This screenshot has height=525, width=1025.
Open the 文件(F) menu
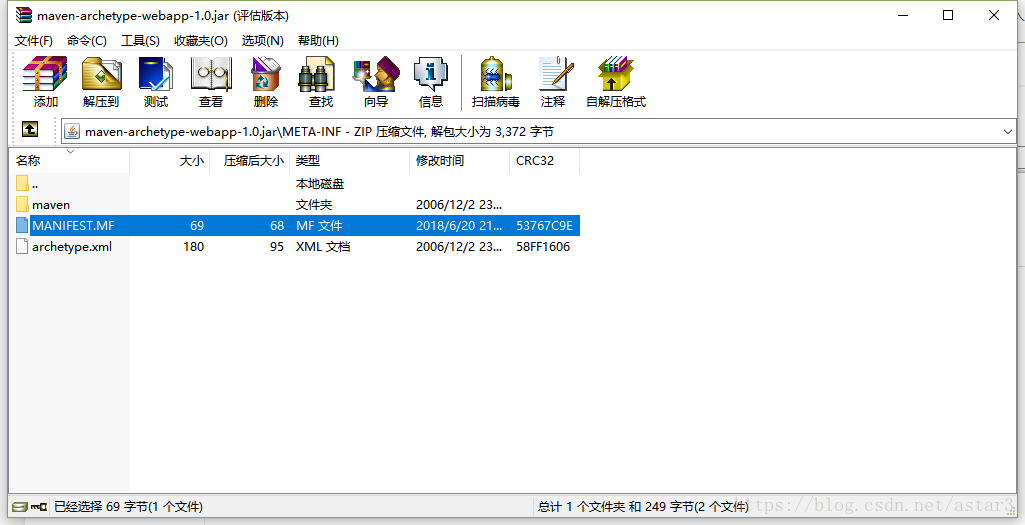(x=34, y=41)
